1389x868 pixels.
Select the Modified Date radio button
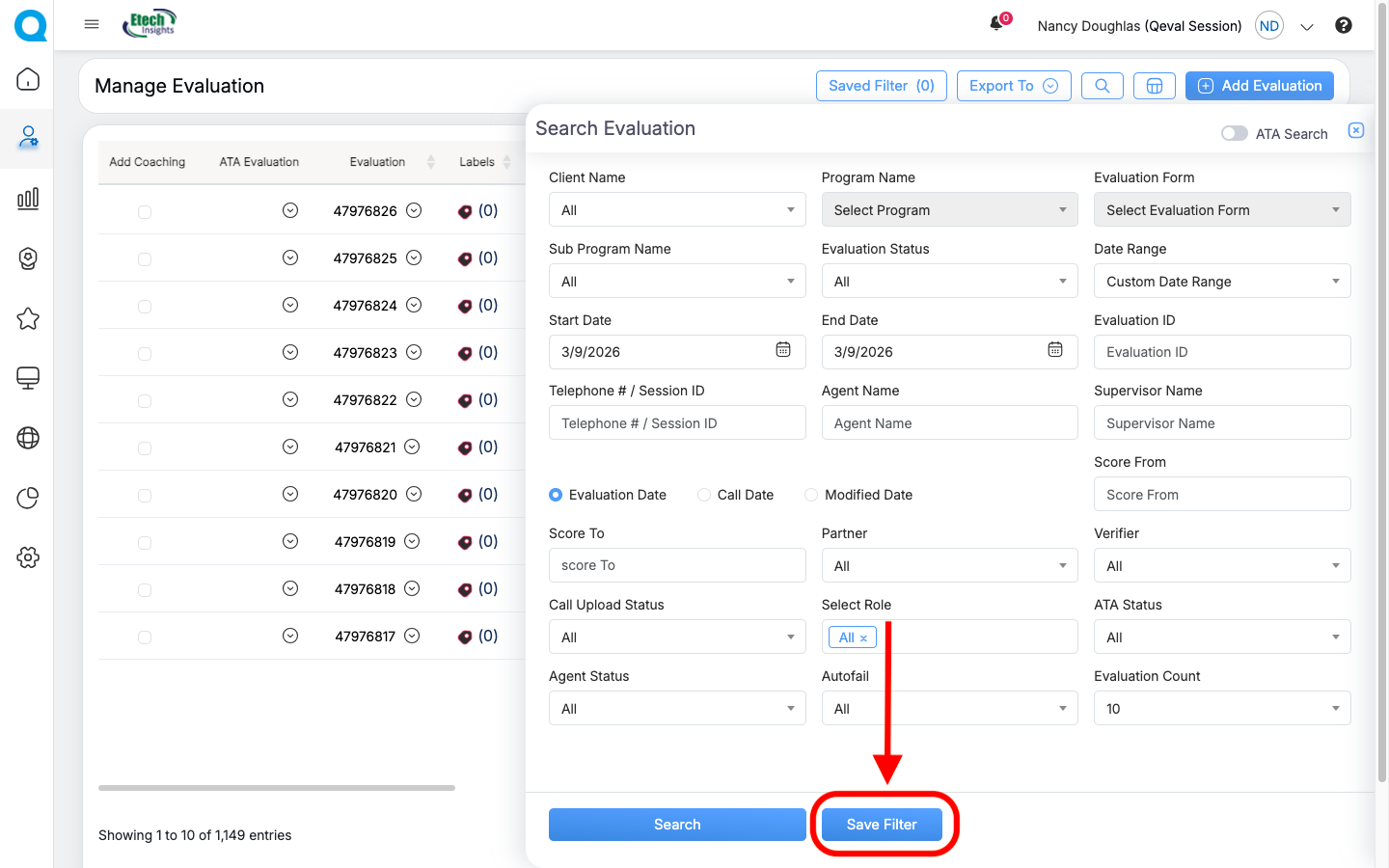(811, 495)
